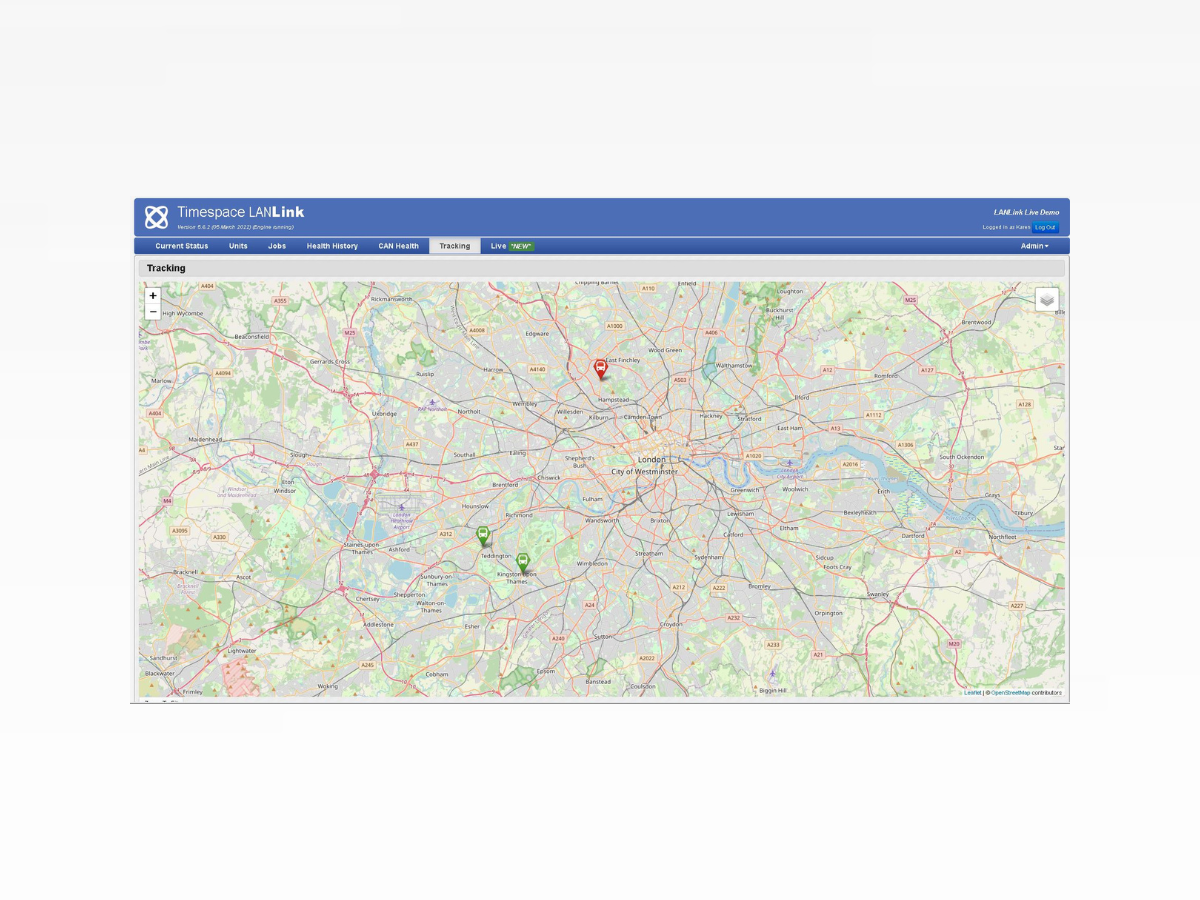Click the Slough label on the map
This screenshot has height=900, width=1200.
pos(298,454)
